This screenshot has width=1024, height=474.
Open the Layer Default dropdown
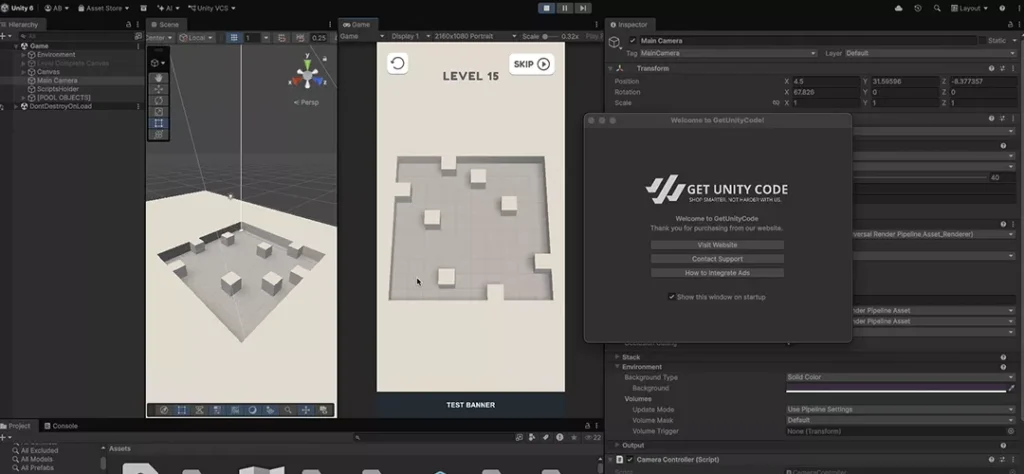tap(931, 53)
